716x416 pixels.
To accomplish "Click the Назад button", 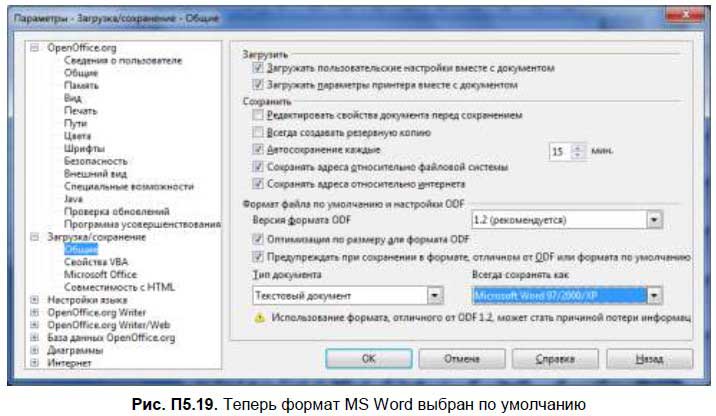I will tap(649, 359).
